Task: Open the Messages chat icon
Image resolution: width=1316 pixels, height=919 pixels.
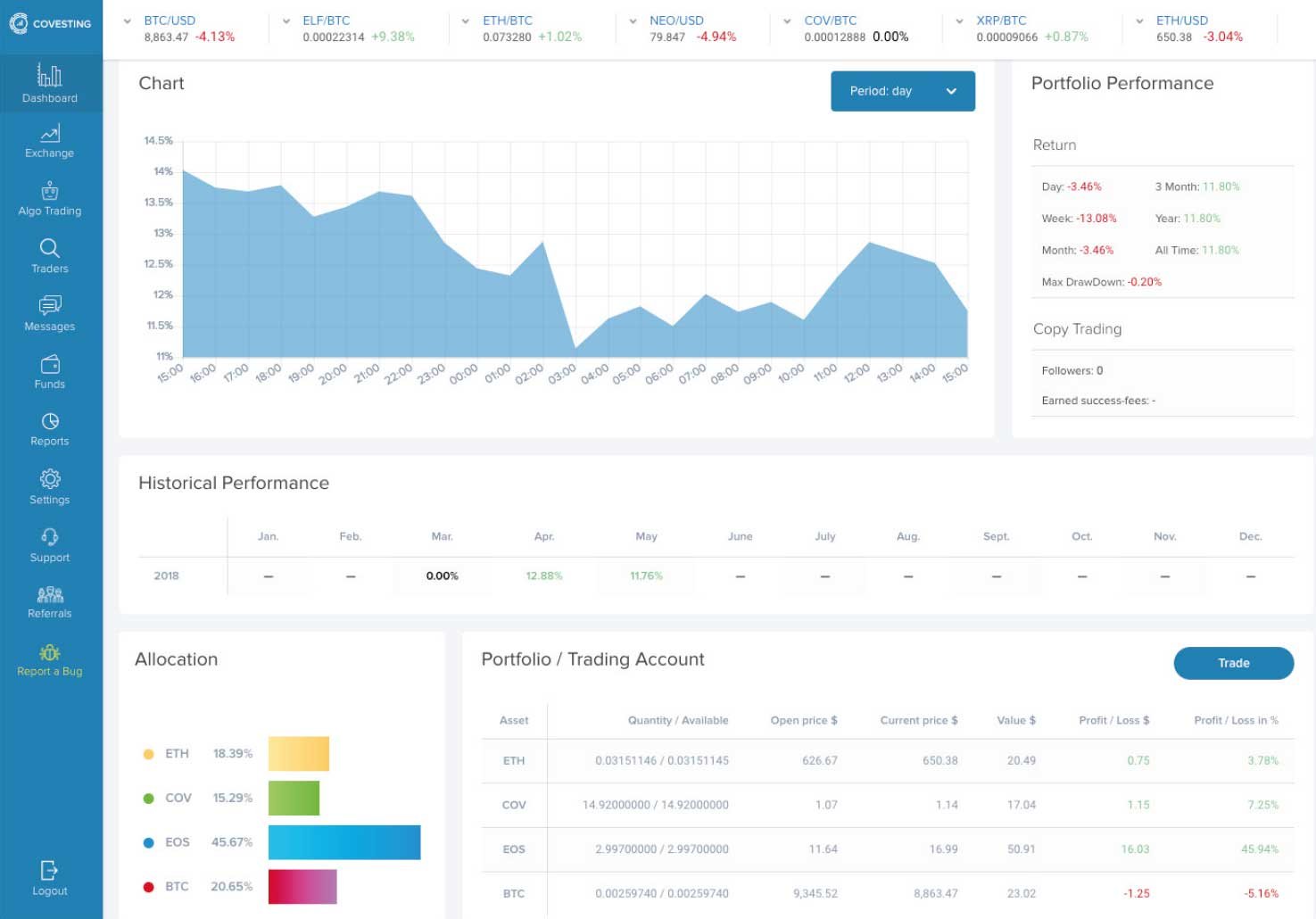Action: point(50,306)
